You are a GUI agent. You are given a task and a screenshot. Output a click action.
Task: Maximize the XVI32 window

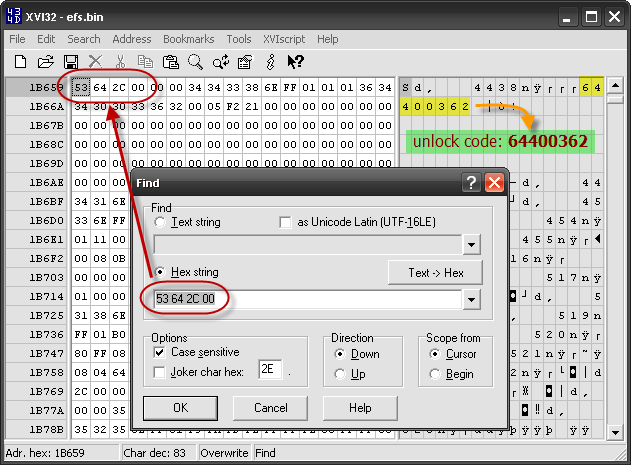[591, 17]
